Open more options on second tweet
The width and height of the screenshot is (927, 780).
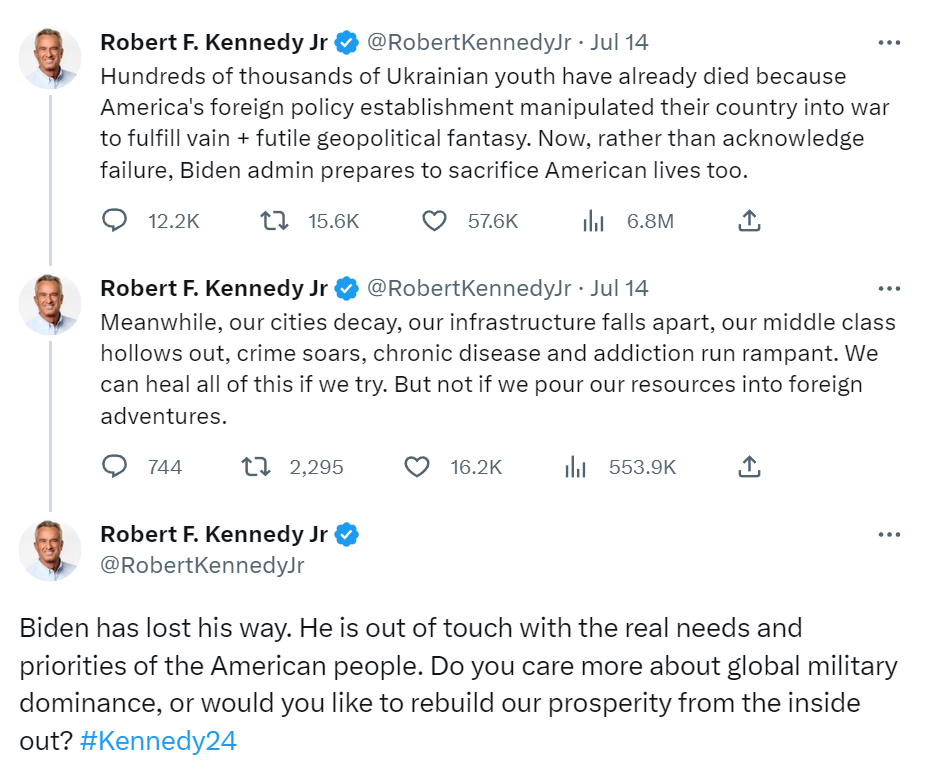(888, 288)
